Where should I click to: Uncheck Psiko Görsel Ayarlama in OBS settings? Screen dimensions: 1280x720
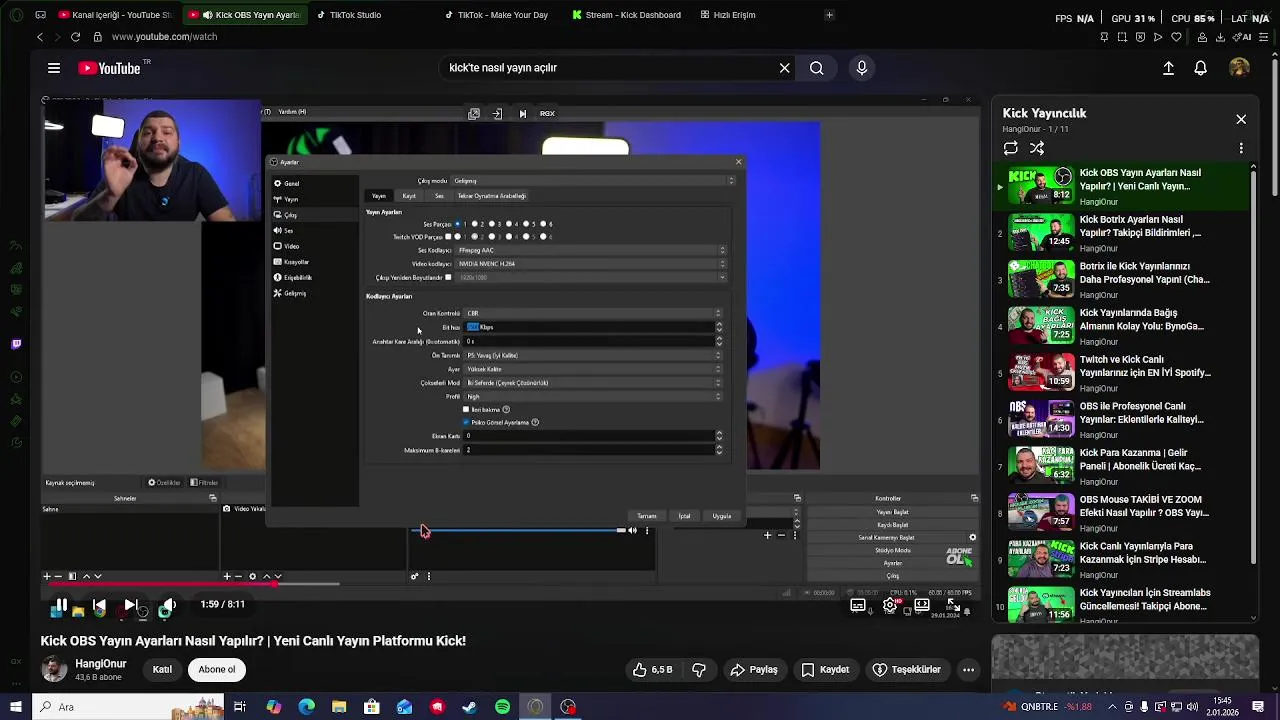(466, 422)
